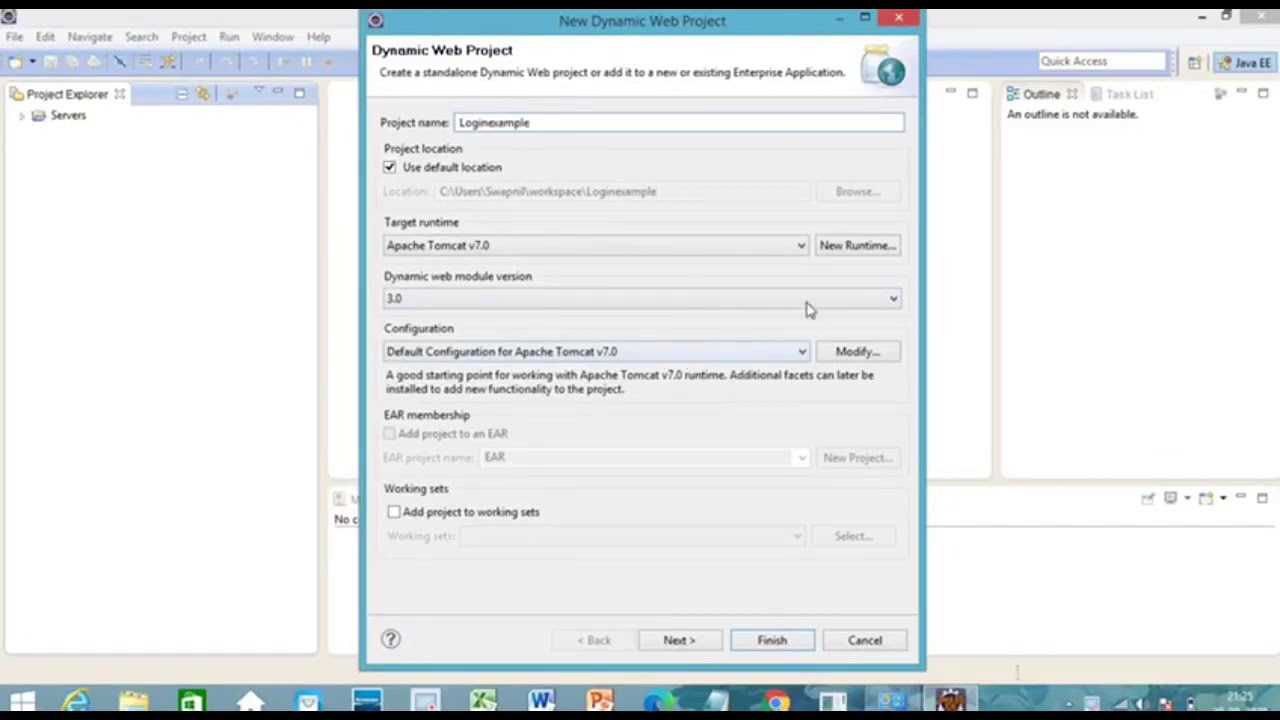The width and height of the screenshot is (1280, 720).
Task: Click the disabled < Back button
Action: (594, 640)
